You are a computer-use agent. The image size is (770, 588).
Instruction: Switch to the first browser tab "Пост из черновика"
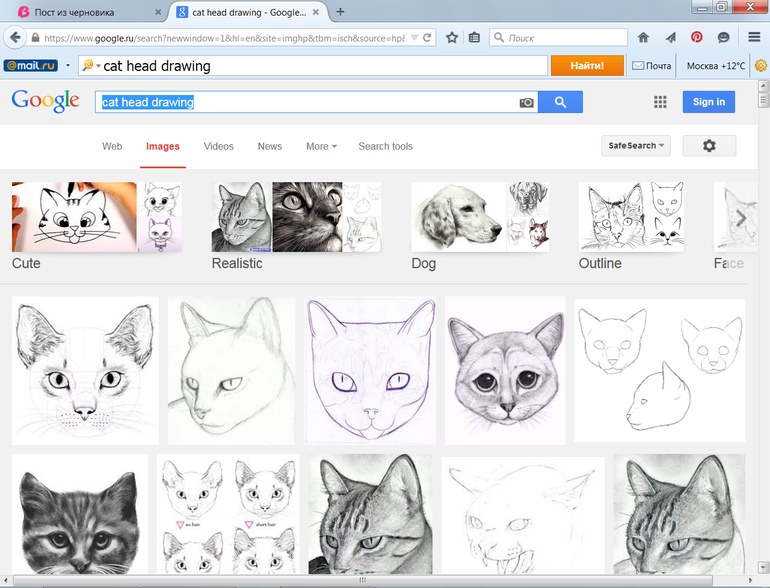coord(84,12)
